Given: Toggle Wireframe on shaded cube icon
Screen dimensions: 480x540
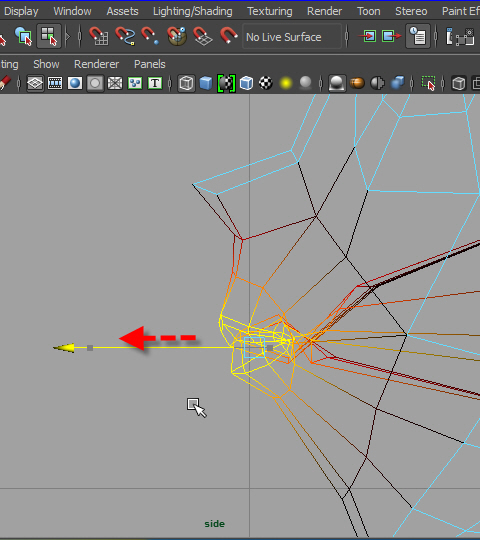Looking at the screenshot, I should pyautogui.click(x=246, y=83).
